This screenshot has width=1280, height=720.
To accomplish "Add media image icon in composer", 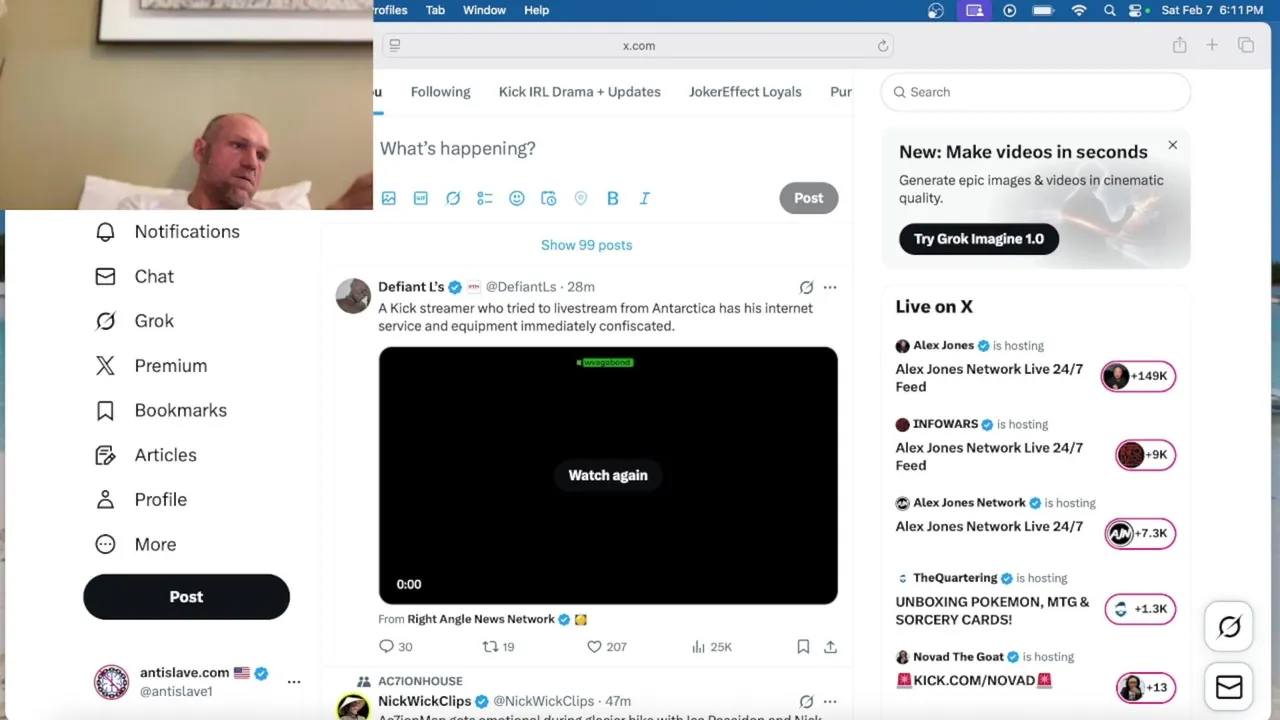I will click(389, 198).
